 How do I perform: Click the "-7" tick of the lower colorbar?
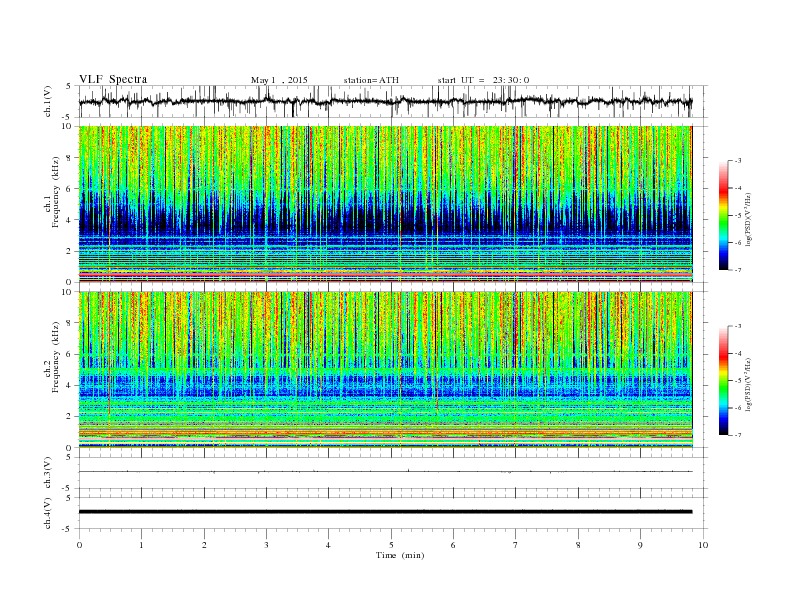point(737,435)
